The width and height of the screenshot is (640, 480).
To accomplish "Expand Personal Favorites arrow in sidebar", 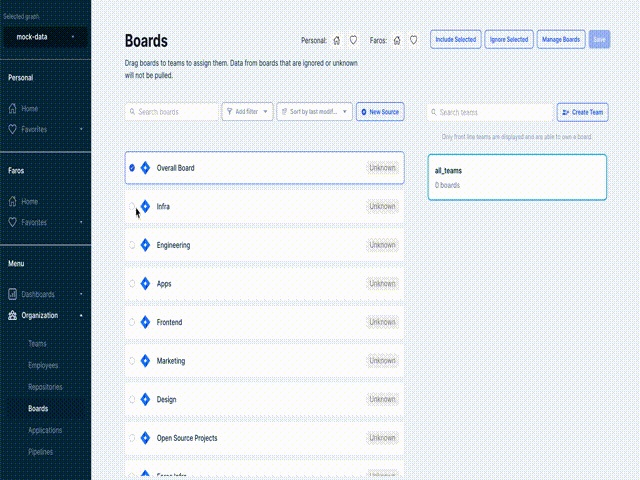I will [x=81, y=129].
